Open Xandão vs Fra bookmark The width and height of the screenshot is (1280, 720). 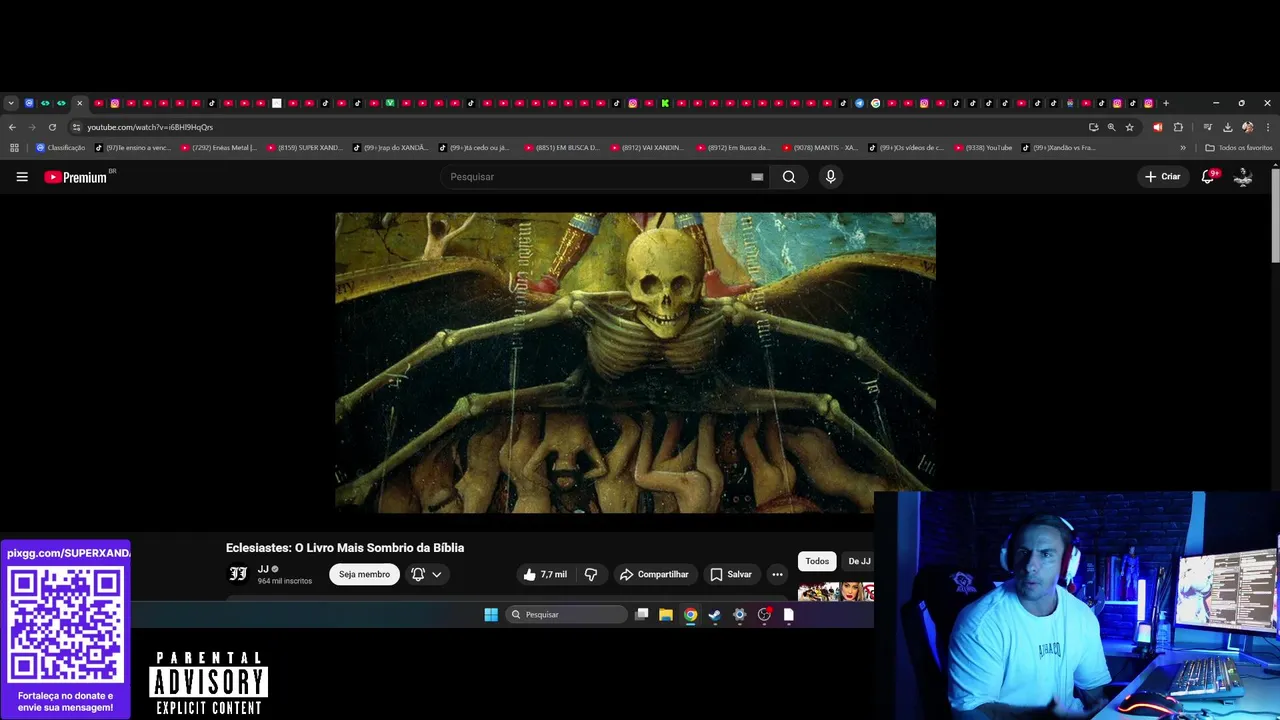pos(1059,148)
